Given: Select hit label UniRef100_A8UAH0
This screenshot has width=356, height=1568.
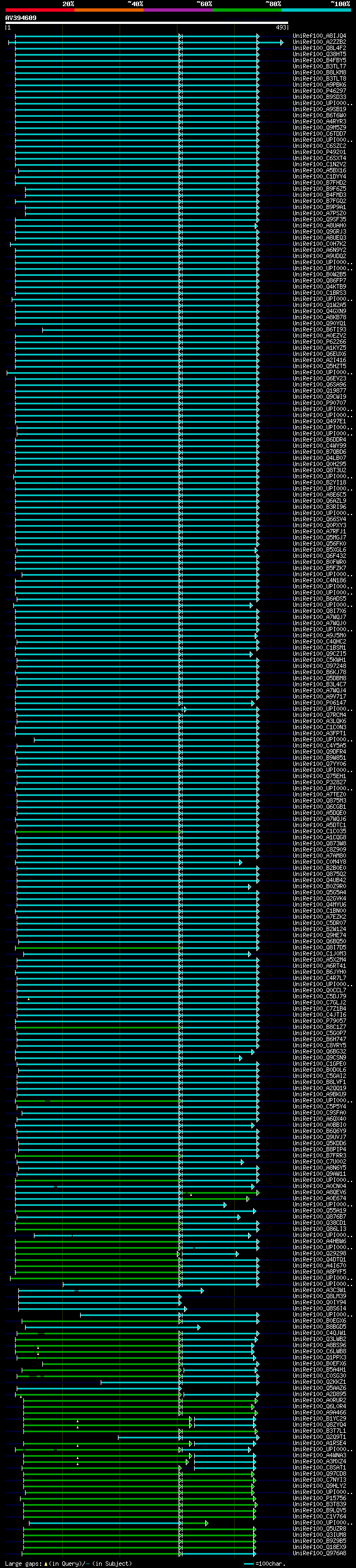Looking at the screenshot, I should 319,226.
